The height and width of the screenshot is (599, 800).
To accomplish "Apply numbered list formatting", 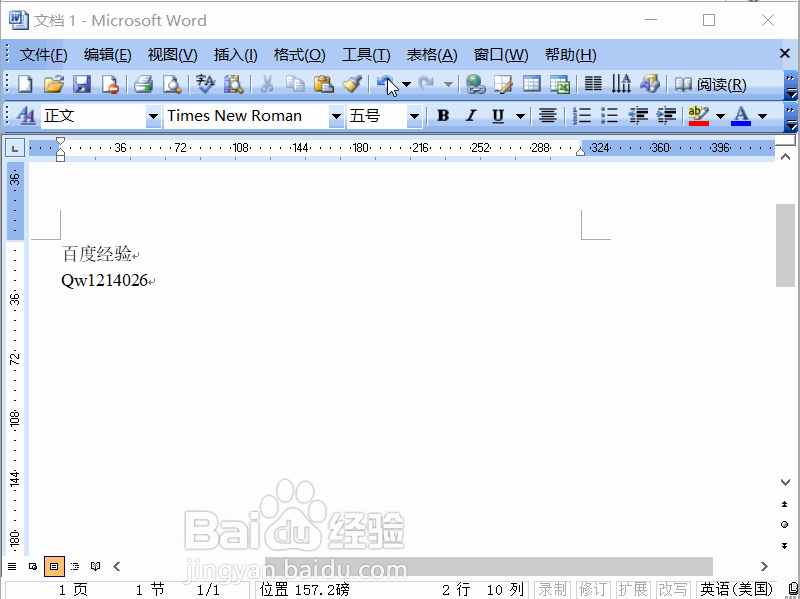I will click(582, 116).
